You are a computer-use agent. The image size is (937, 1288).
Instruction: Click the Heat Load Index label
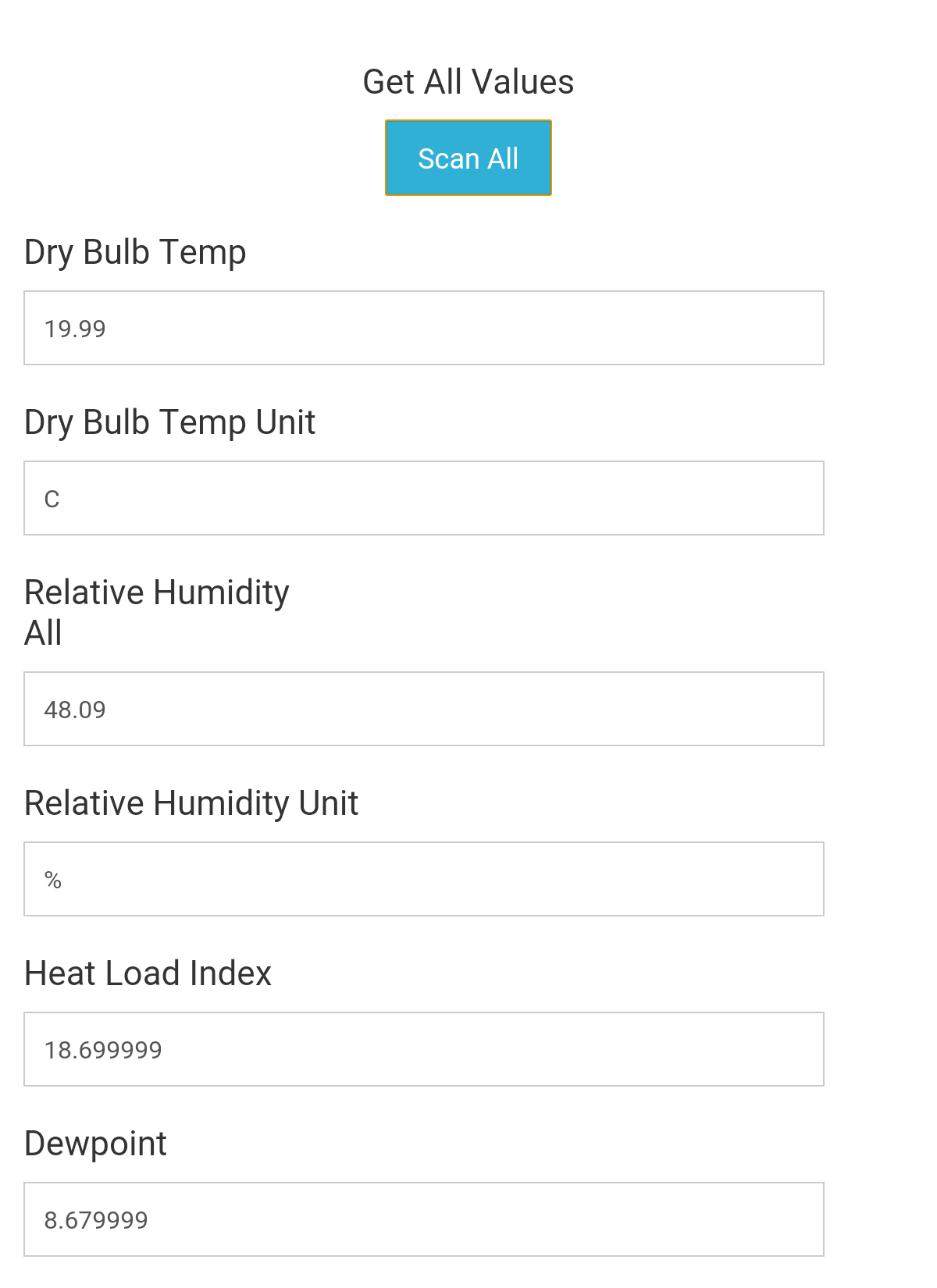148,973
